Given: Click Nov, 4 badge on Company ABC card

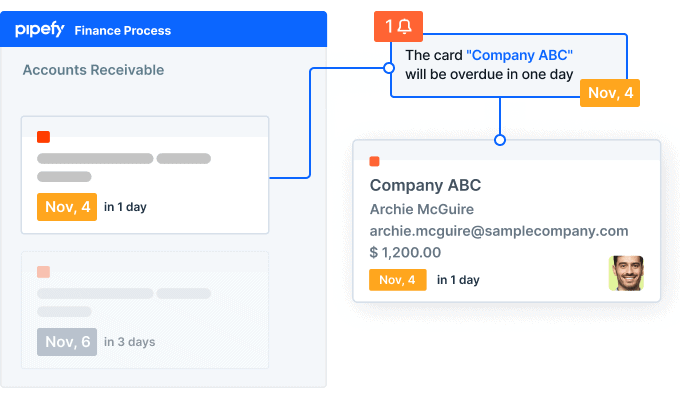Looking at the screenshot, I should point(398,280).
